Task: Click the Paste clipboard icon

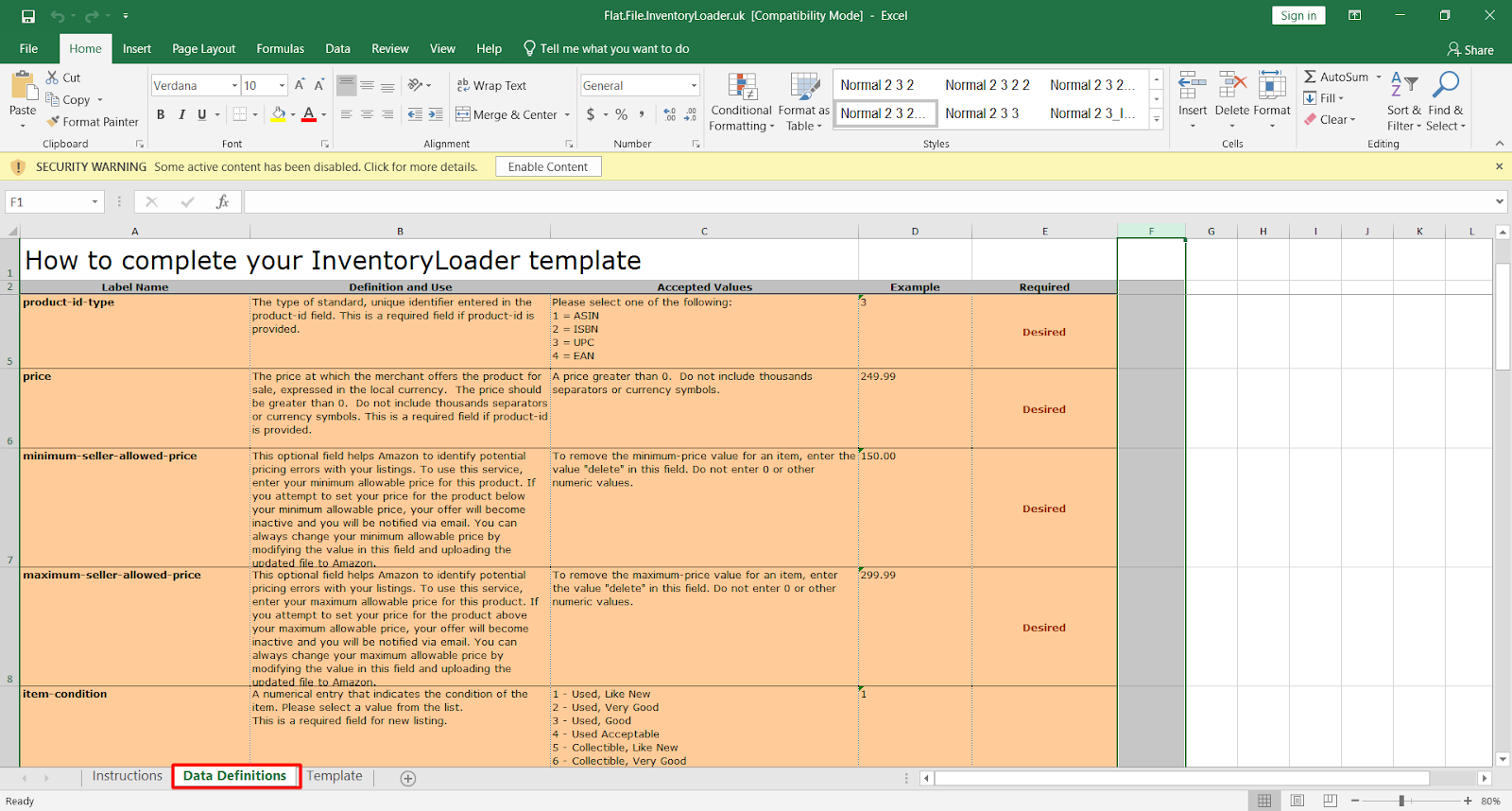Action: click(23, 88)
